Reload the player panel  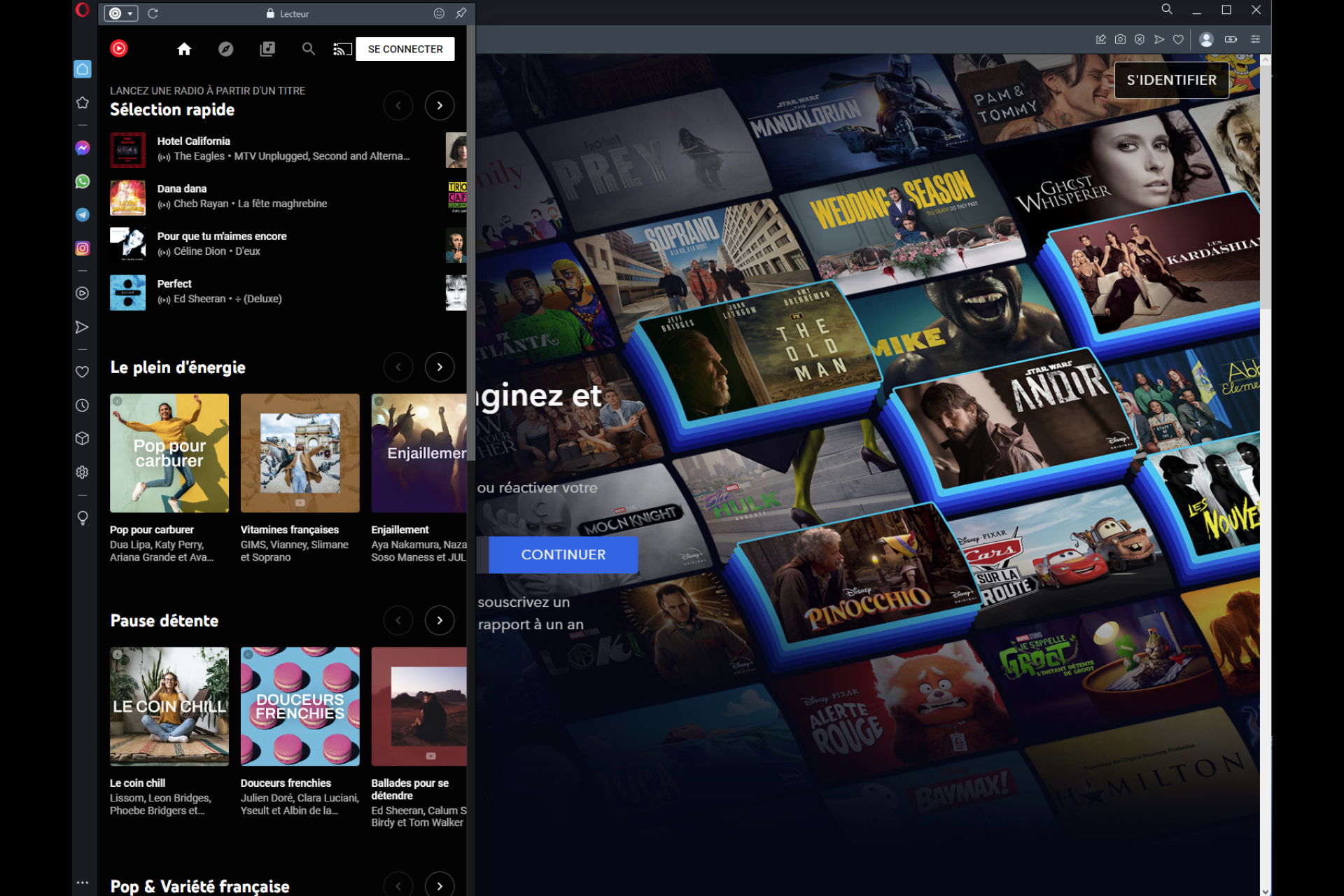pyautogui.click(x=153, y=13)
